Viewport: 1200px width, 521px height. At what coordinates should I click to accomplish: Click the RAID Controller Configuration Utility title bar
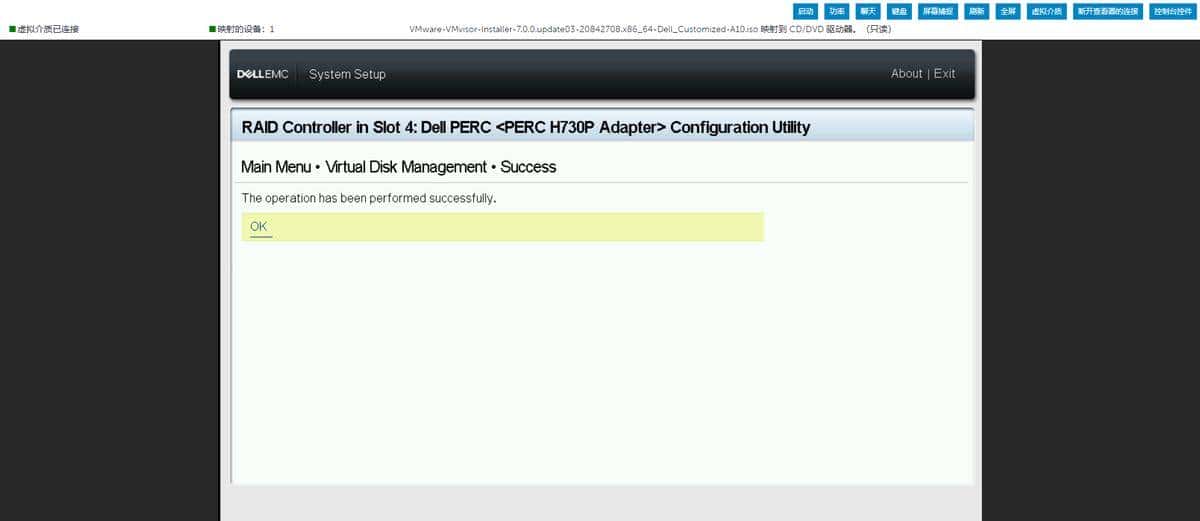pos(526,128)
